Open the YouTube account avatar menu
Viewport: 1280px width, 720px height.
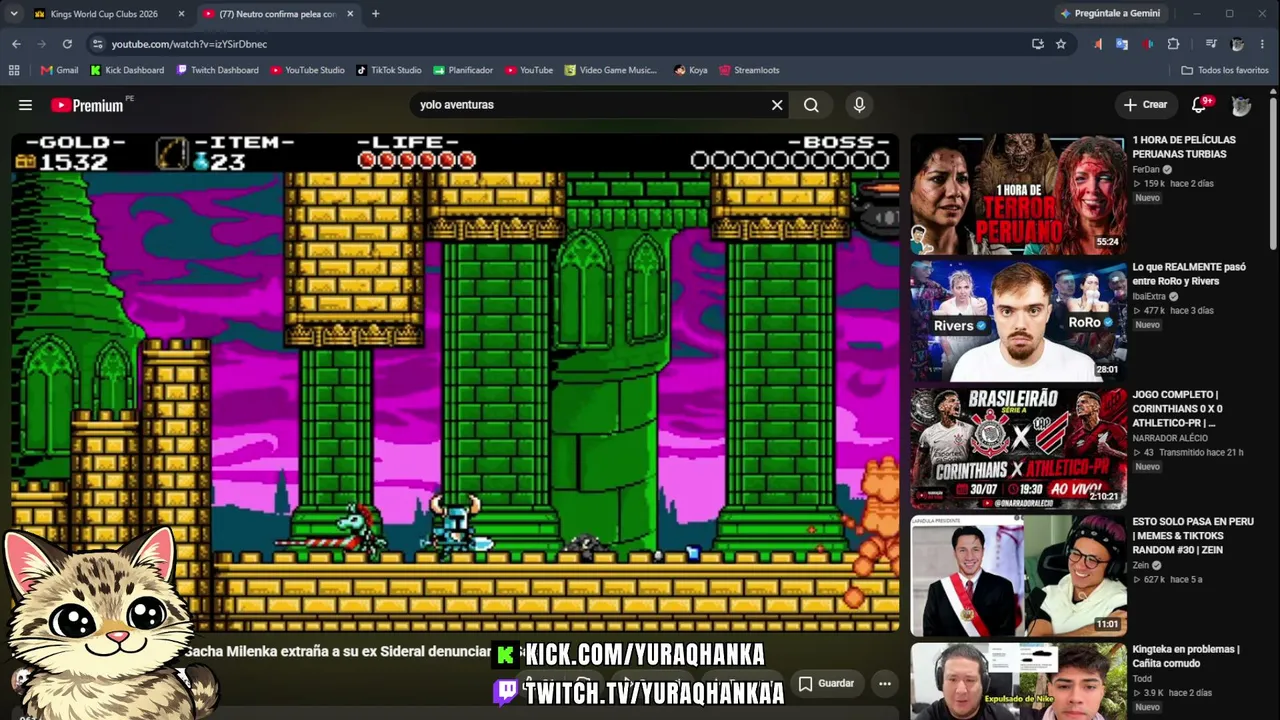[1241, 105]
